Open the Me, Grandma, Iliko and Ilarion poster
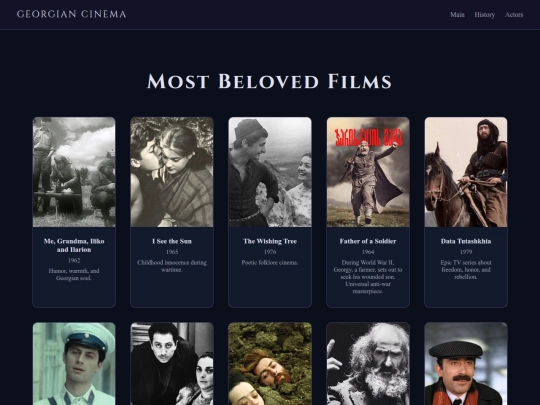 (74, 172)
